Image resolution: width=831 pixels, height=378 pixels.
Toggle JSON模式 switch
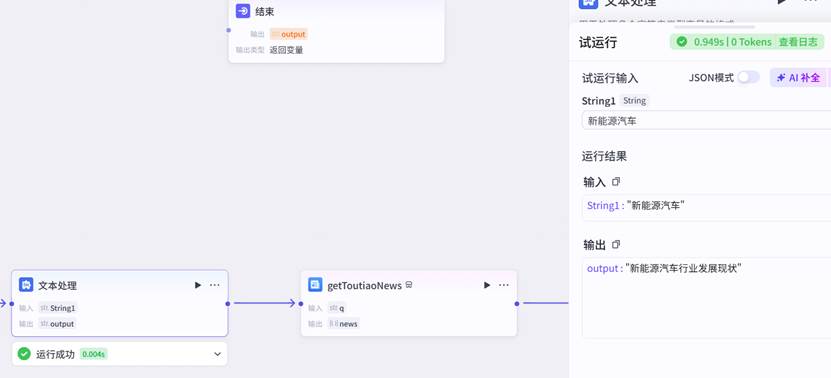click(748, 77)
